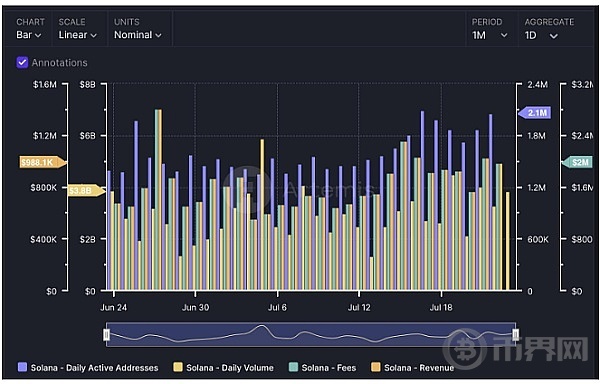The width and height of the screenshot is (600, 384).
Task: Click the Jun 30 x-axis label
Action: click(196, 307)
